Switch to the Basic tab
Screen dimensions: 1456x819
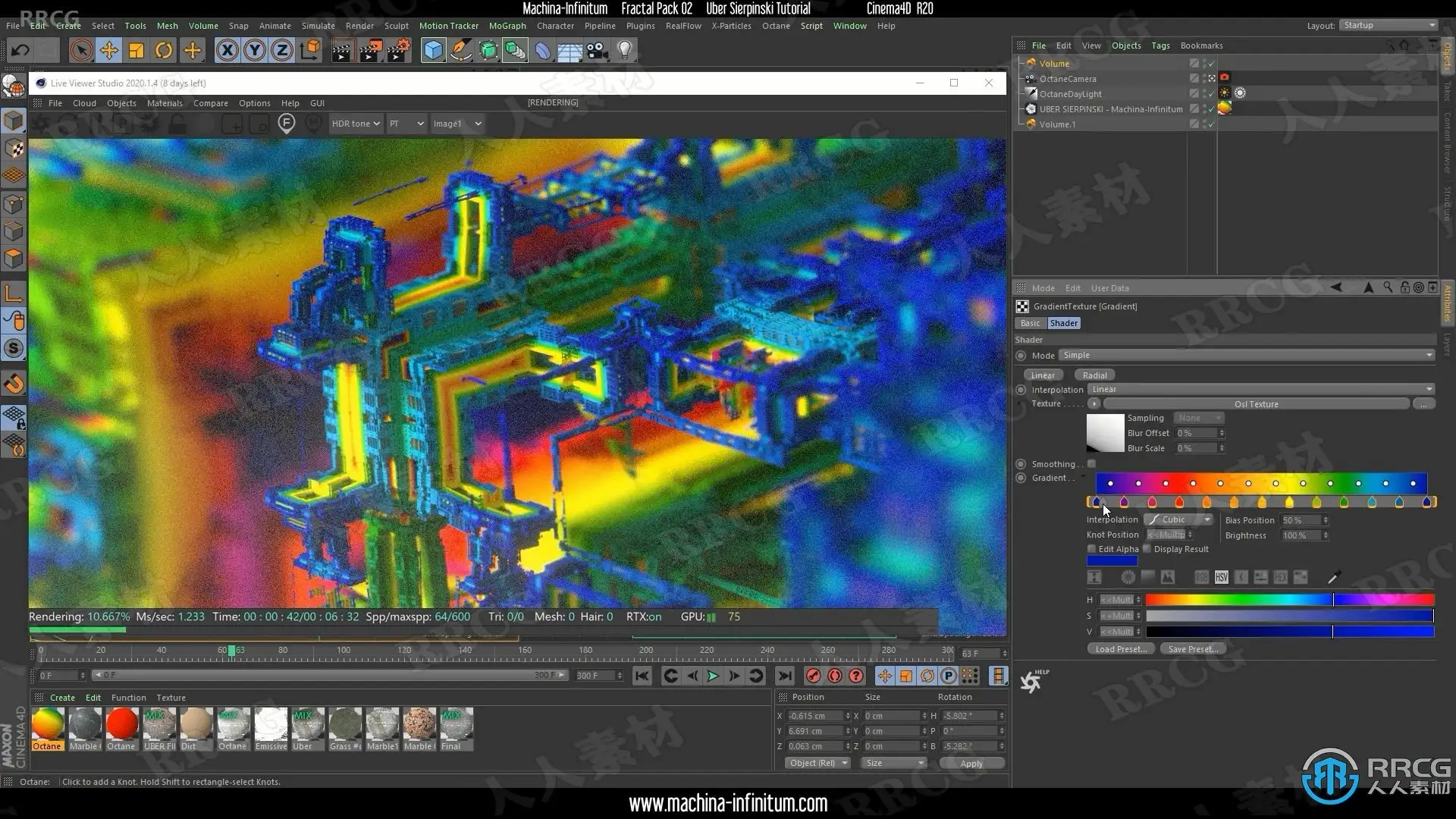pos(1030,323)
